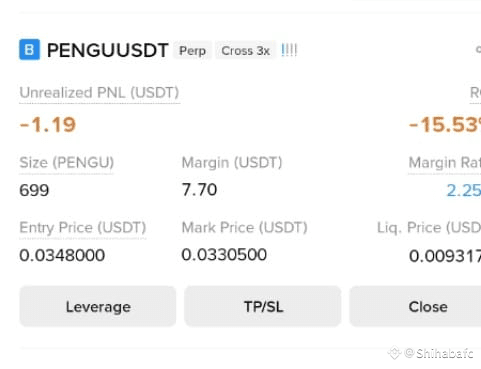
Task: Tap the Margin Ratio label
Action: pos(445,163)
